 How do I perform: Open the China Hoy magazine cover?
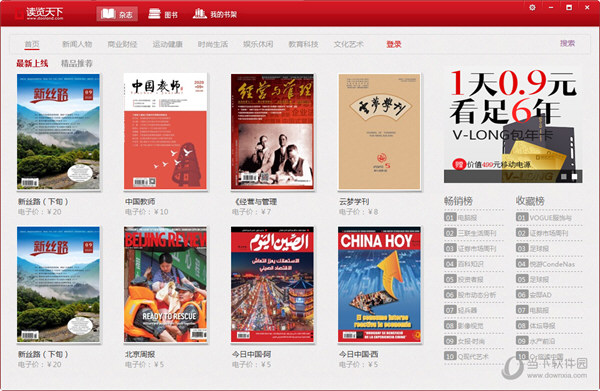point(379,284)
